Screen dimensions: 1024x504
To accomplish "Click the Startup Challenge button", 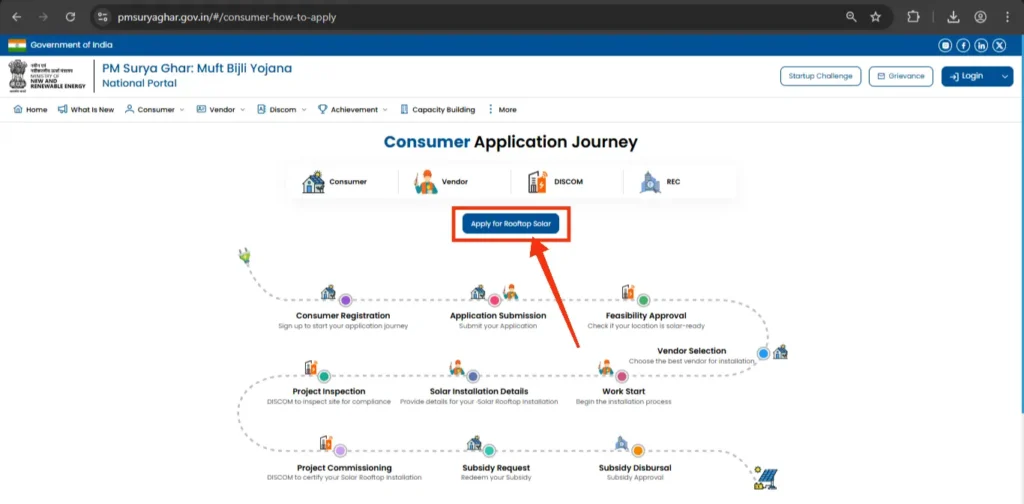I will click(820, 76).
